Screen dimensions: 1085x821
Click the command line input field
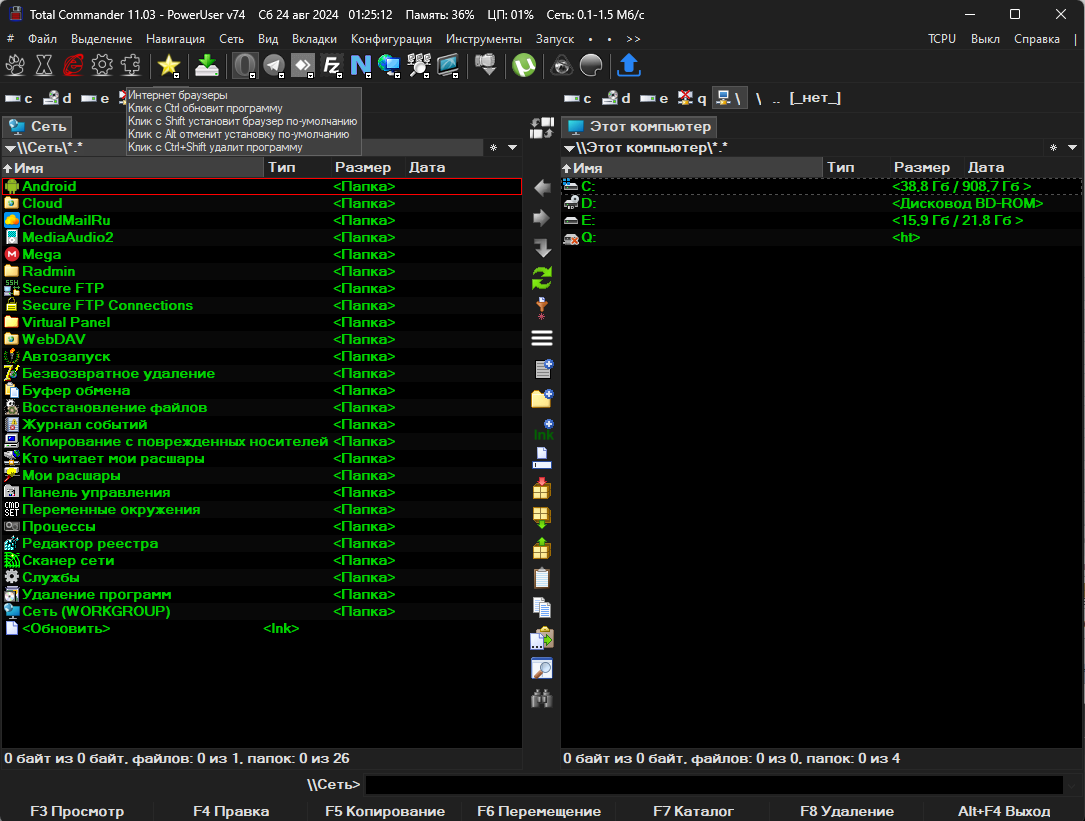pos(714,785)
